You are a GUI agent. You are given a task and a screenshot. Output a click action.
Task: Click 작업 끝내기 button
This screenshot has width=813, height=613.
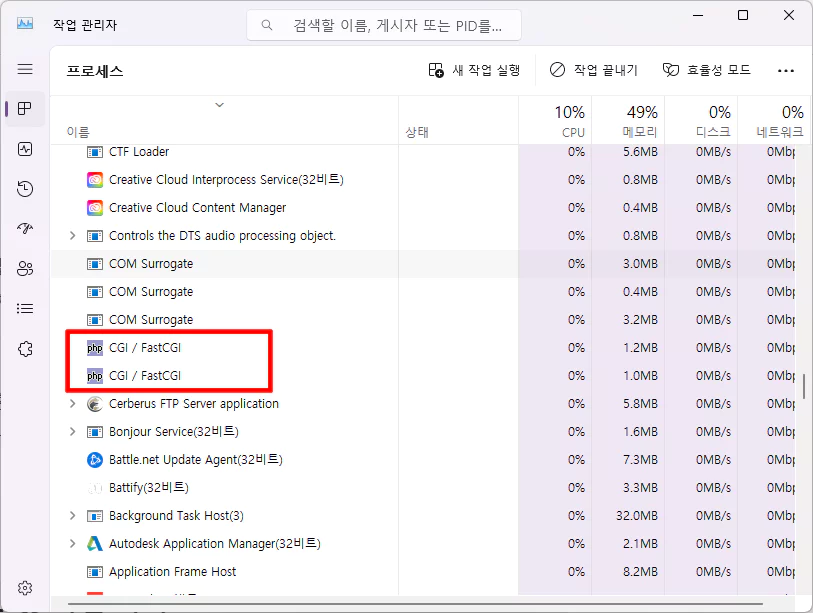click(x=593, y=69)
